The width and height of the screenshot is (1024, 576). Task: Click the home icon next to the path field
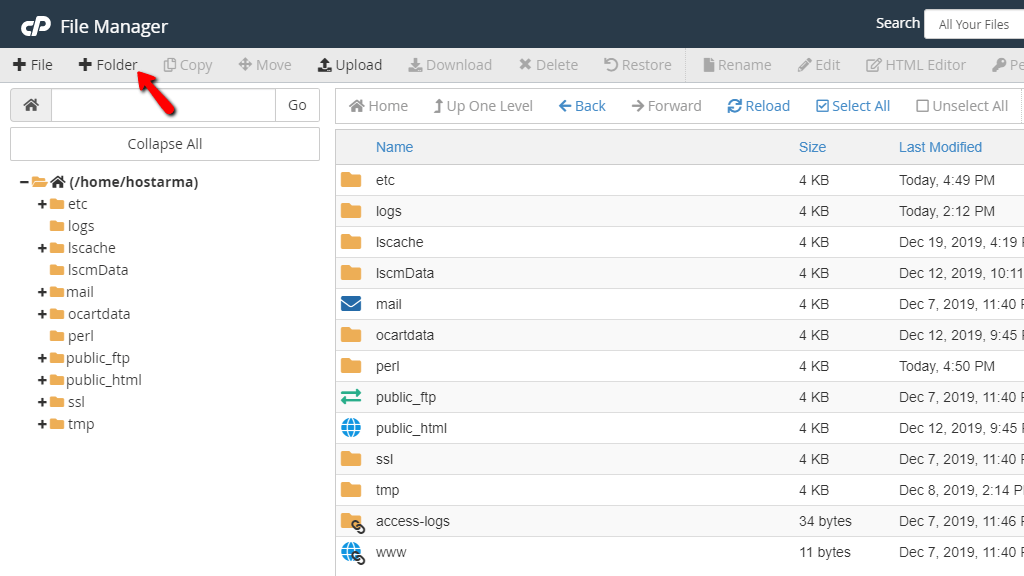[x=29, y=104]
